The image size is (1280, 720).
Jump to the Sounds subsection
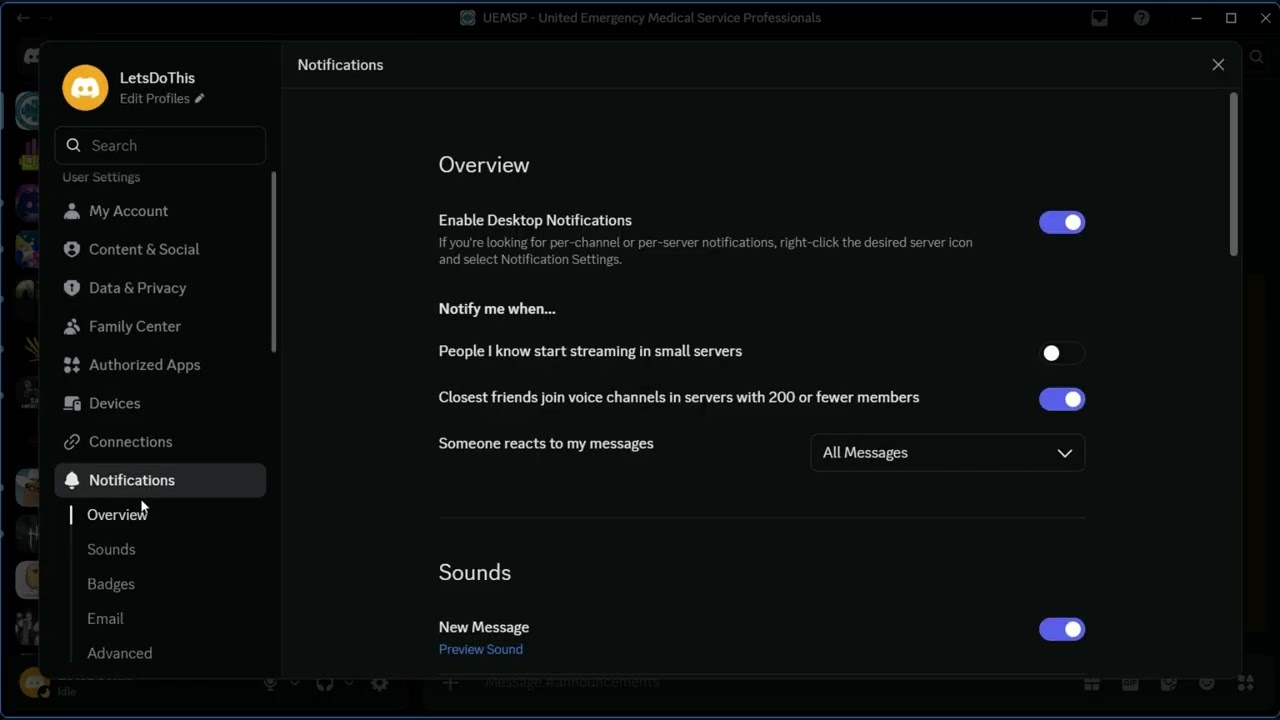pyautogui.click(x=111, y=549)
